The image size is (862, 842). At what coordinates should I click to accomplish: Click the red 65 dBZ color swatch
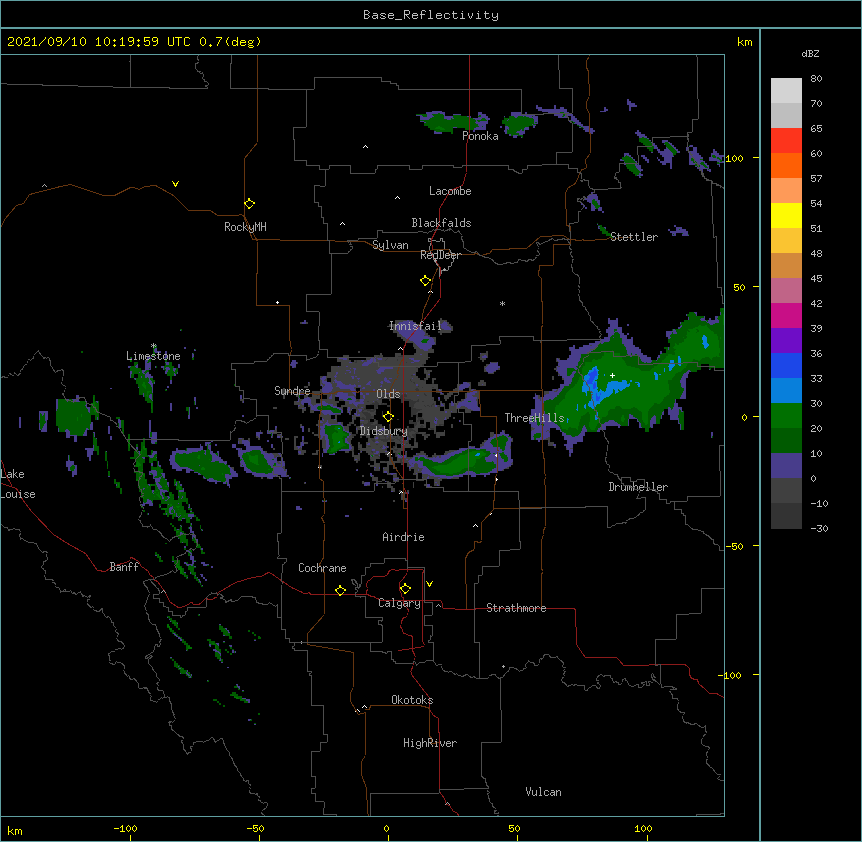pyautogui.click(x=786, y=140)
